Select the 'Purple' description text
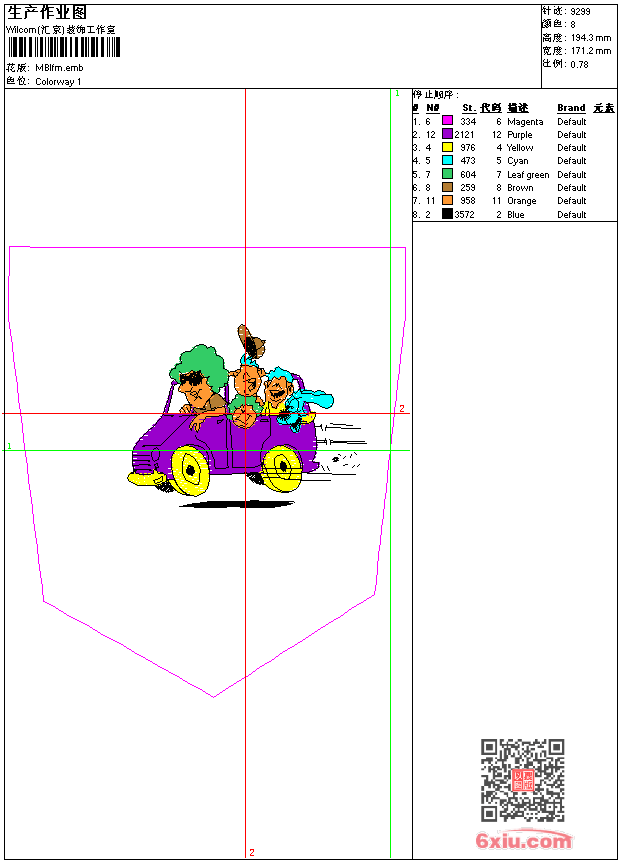 tap(520, 134)
